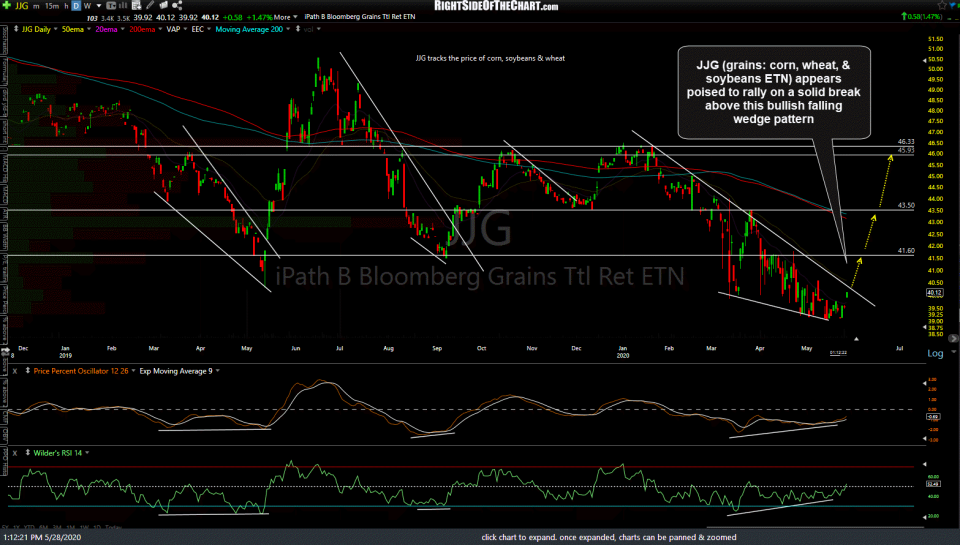Switch chart to 15m timeframe
Image resolution: width=960 pixels, height=545 pixels.
(x=52, y=6)
